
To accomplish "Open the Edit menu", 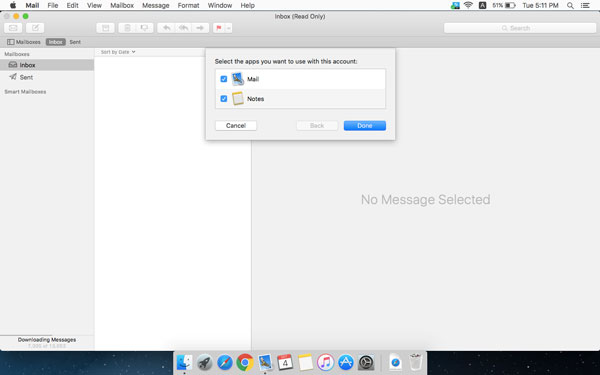I will click(x=72, y=5).
